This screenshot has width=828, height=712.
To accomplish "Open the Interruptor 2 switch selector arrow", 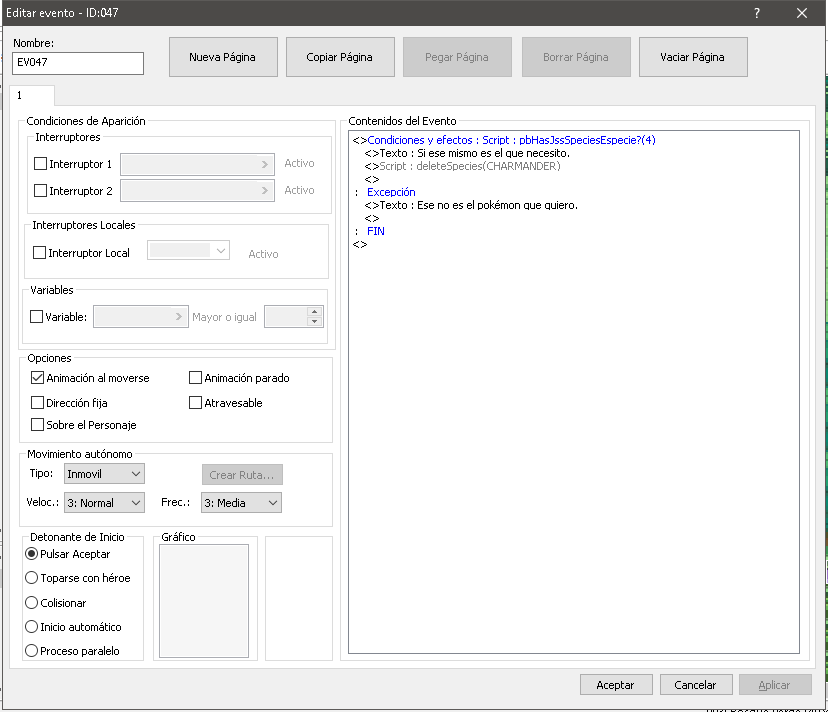I will pos(265,190).
